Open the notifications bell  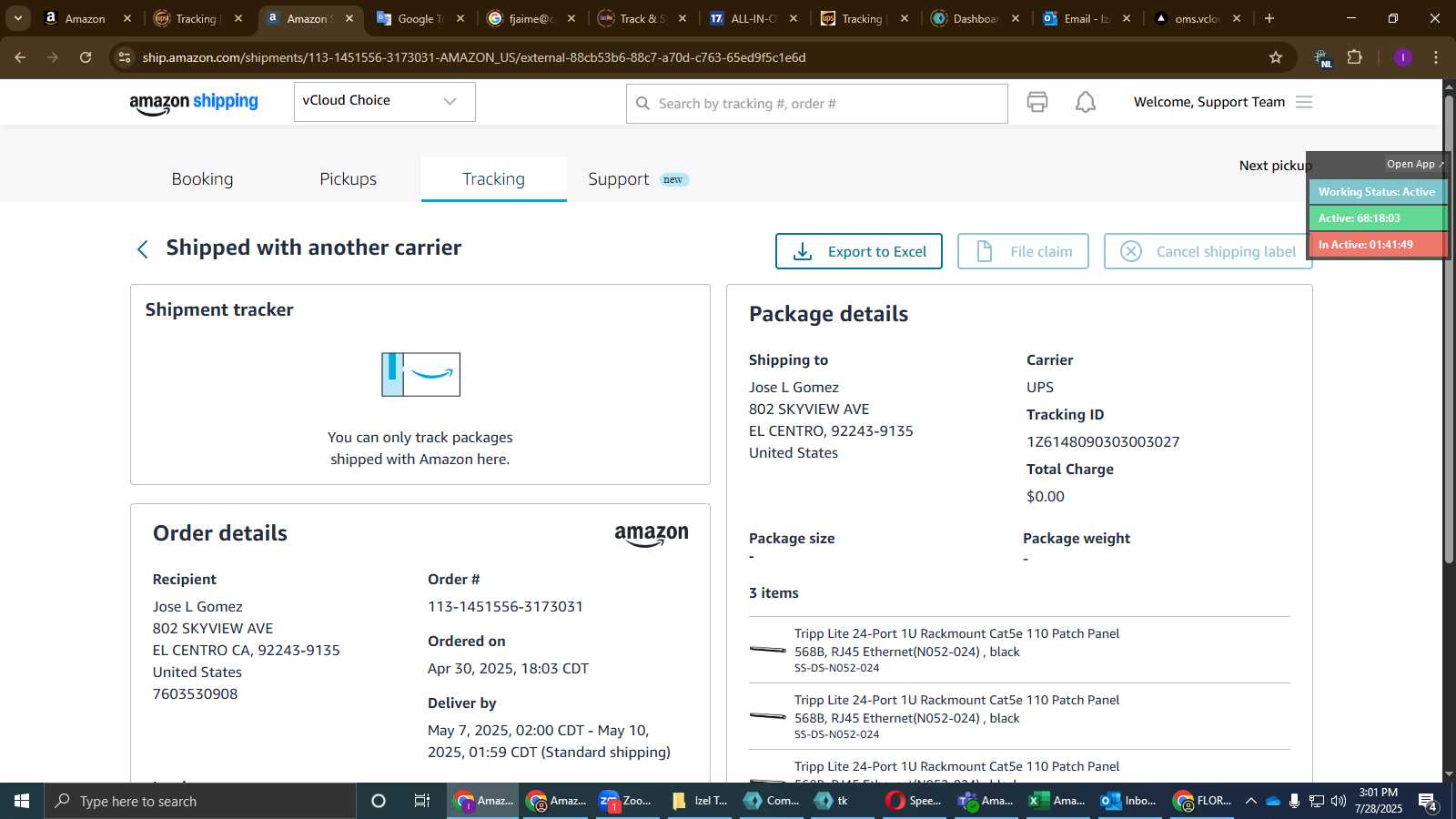pos(1086,102)
